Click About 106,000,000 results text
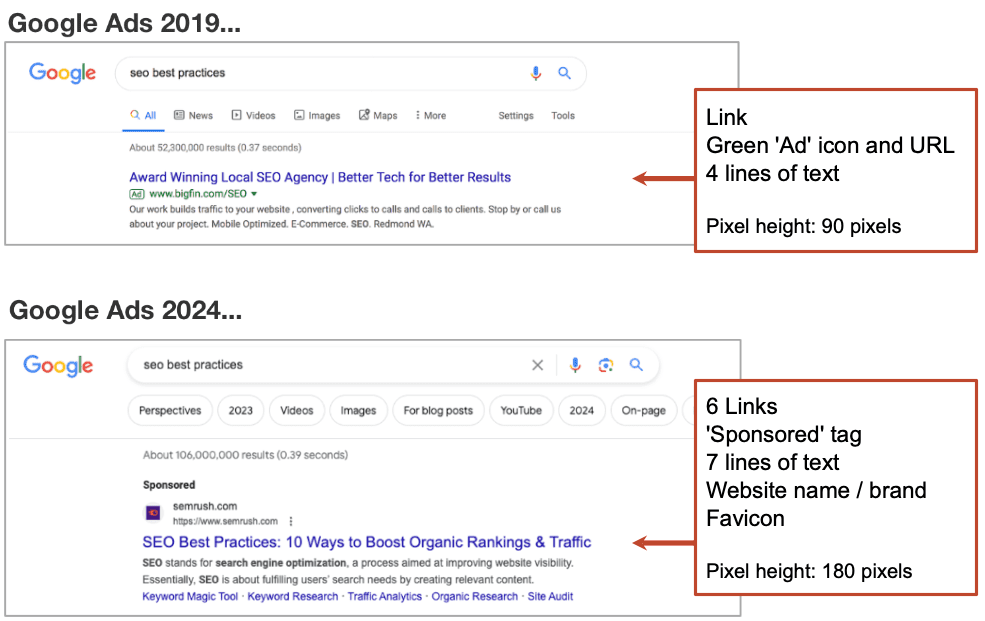 click(x=245, y=455)
